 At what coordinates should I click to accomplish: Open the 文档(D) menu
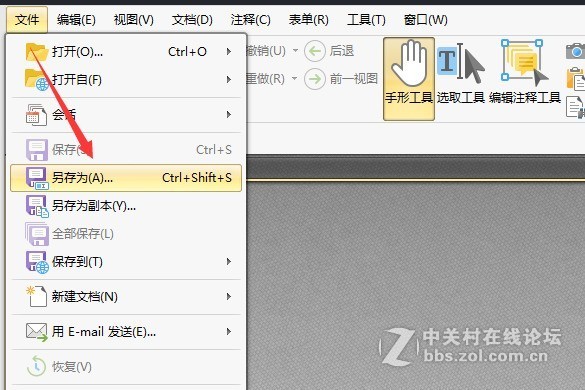pos(192,19)
